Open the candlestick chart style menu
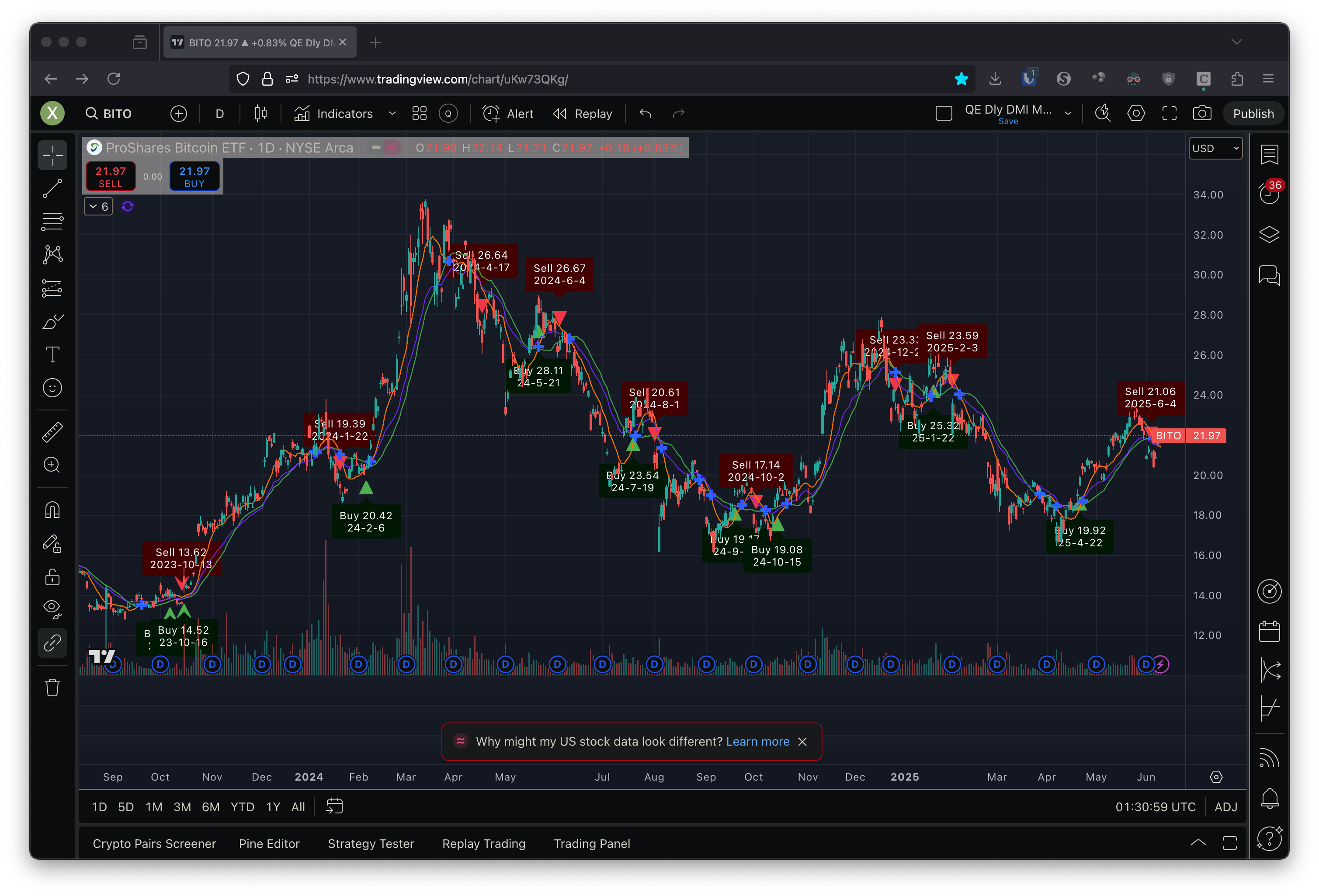 pyautogui.click(x=260, y=114)
